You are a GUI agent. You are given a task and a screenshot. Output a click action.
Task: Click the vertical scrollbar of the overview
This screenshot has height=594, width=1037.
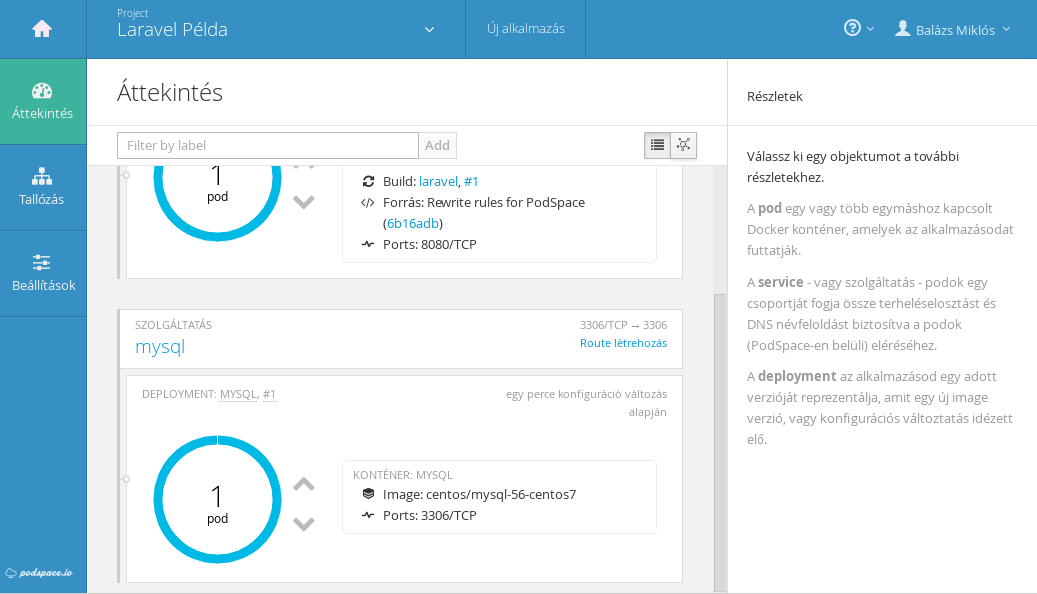click(720, 443)
